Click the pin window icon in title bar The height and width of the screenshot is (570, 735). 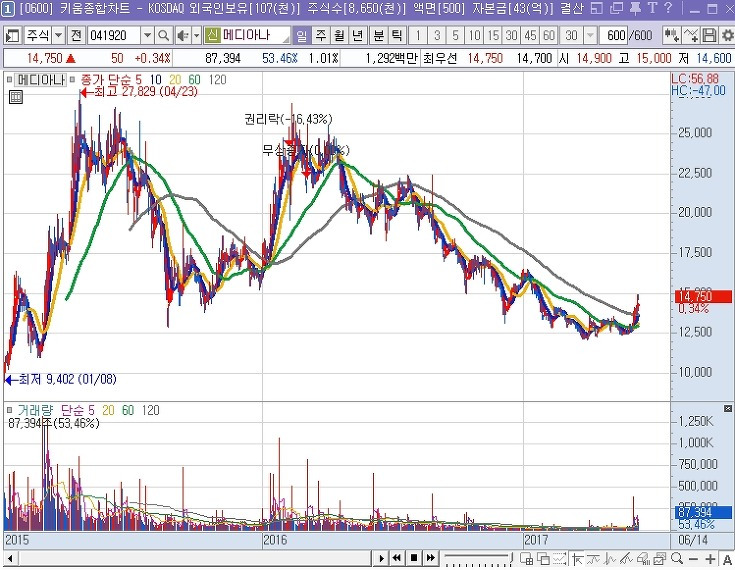(x=635, y=8)
